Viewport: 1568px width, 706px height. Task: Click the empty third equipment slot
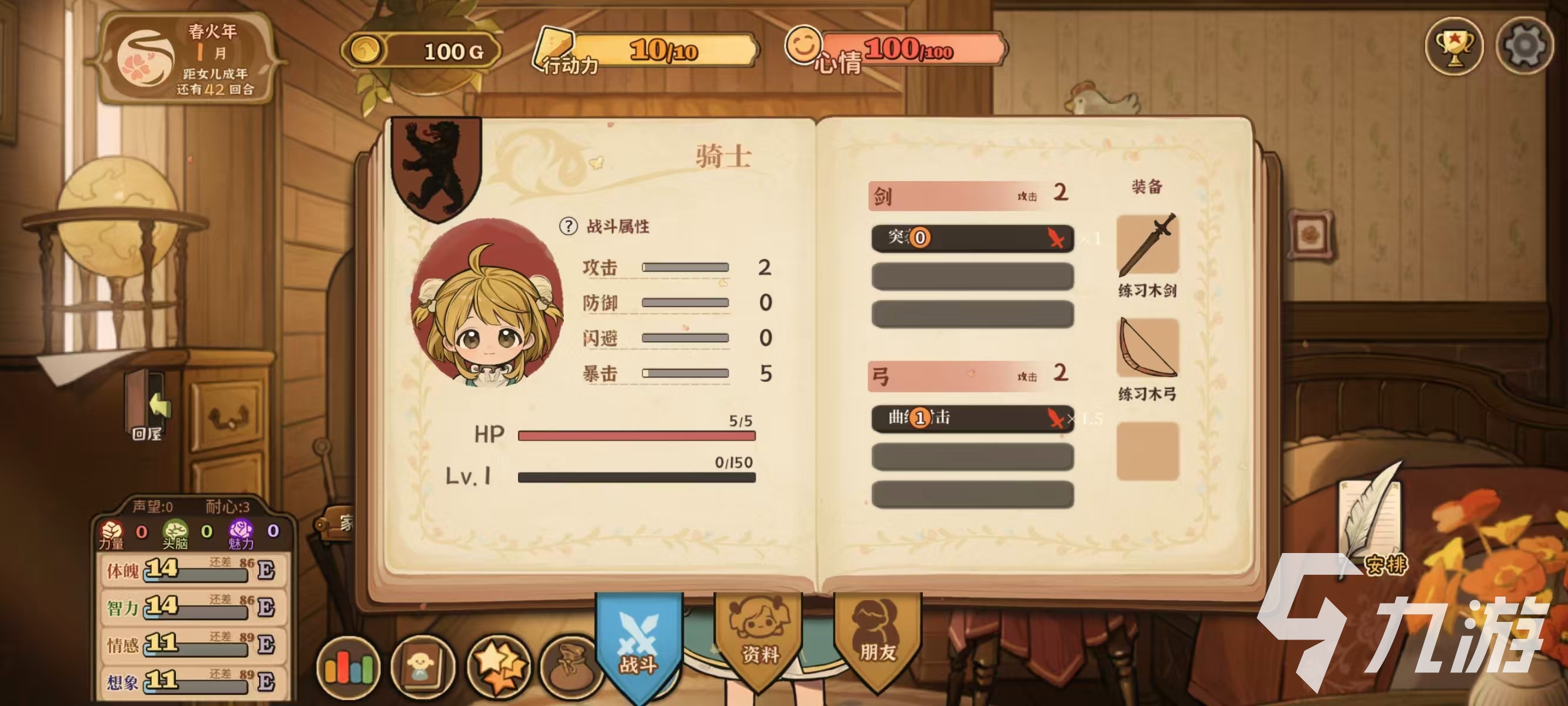click(x=1147, y=451)
